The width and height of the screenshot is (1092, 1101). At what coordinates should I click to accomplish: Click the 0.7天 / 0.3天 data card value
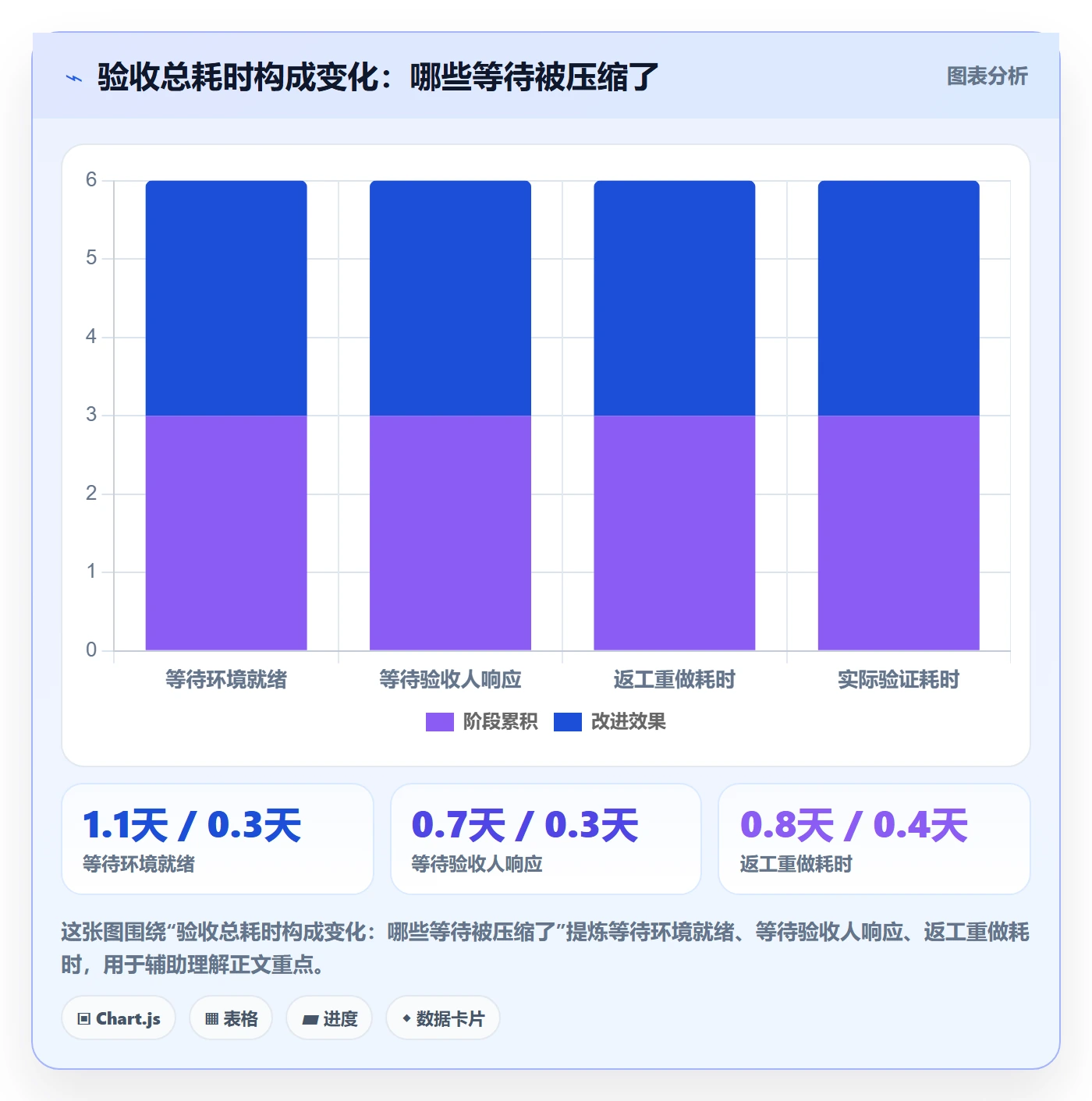[525, 826]
